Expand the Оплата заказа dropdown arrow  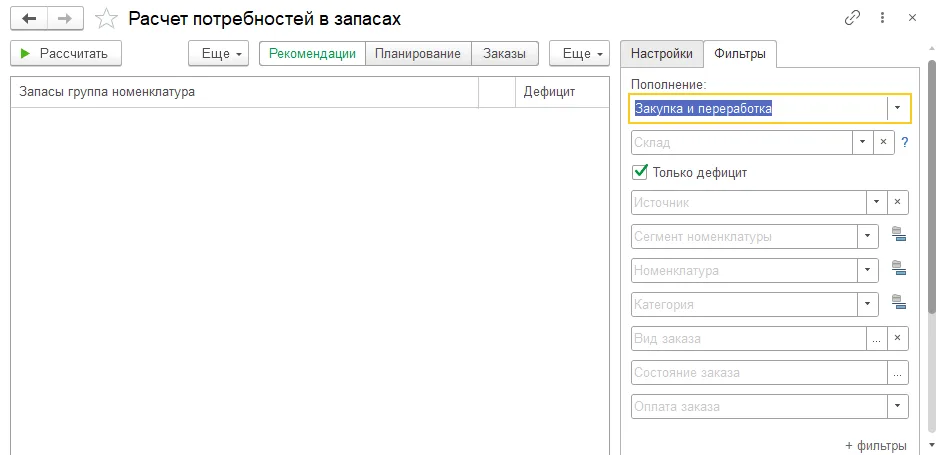(898, 407)
